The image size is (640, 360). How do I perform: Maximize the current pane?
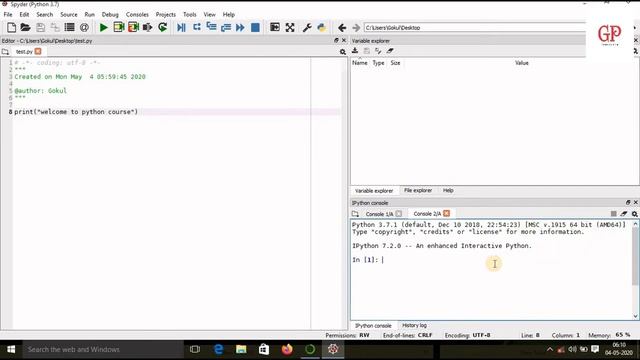click(275, 27)
